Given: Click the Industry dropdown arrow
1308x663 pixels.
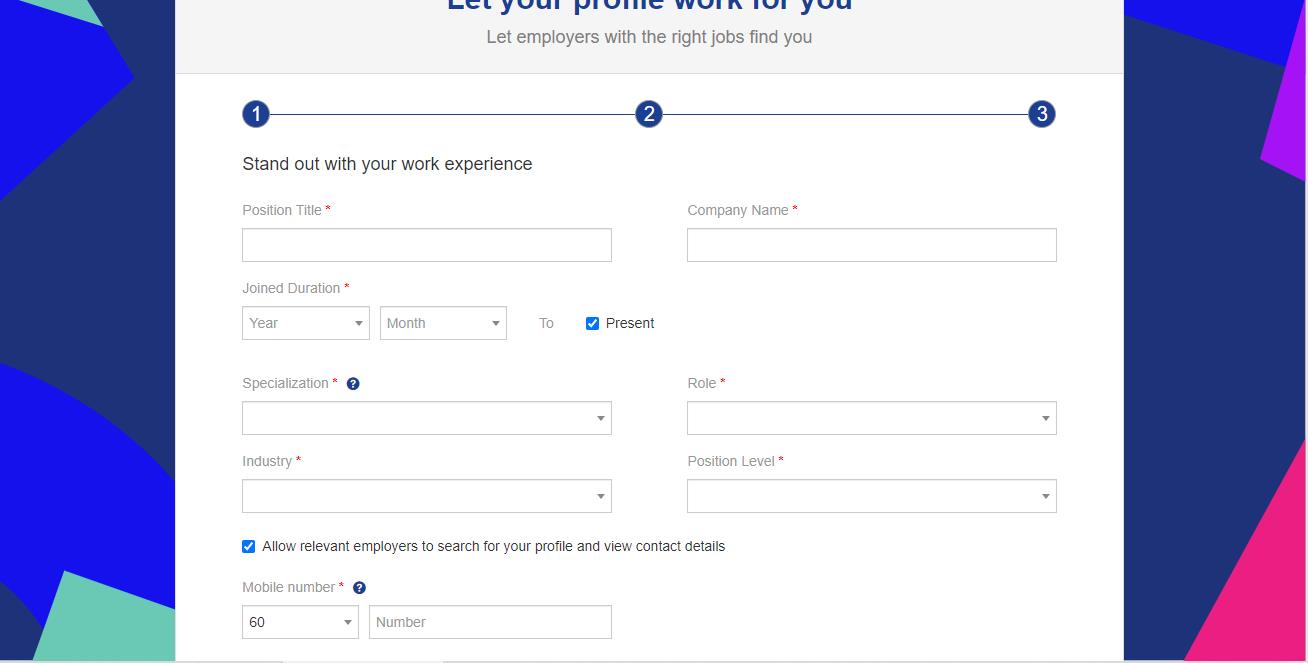Looking at the screenshot, I should click(600, 496).
